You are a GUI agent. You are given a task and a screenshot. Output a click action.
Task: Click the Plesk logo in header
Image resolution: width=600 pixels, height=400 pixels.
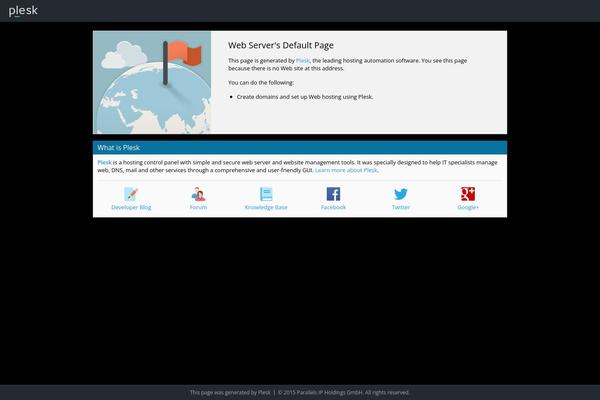coord(23,11)
